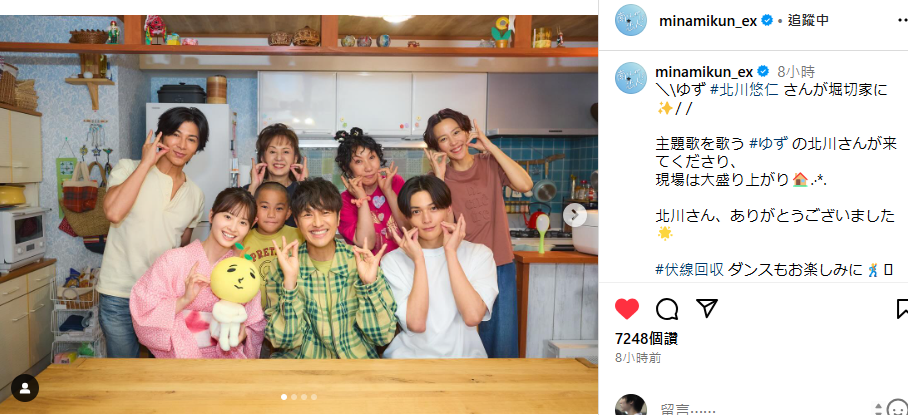
Task: Jump to fourth carousel dot indicator
Action: pos(314,397)
